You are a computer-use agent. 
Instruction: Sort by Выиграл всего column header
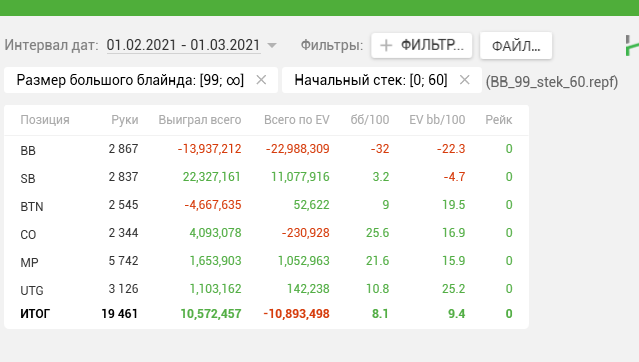[200, 120]
